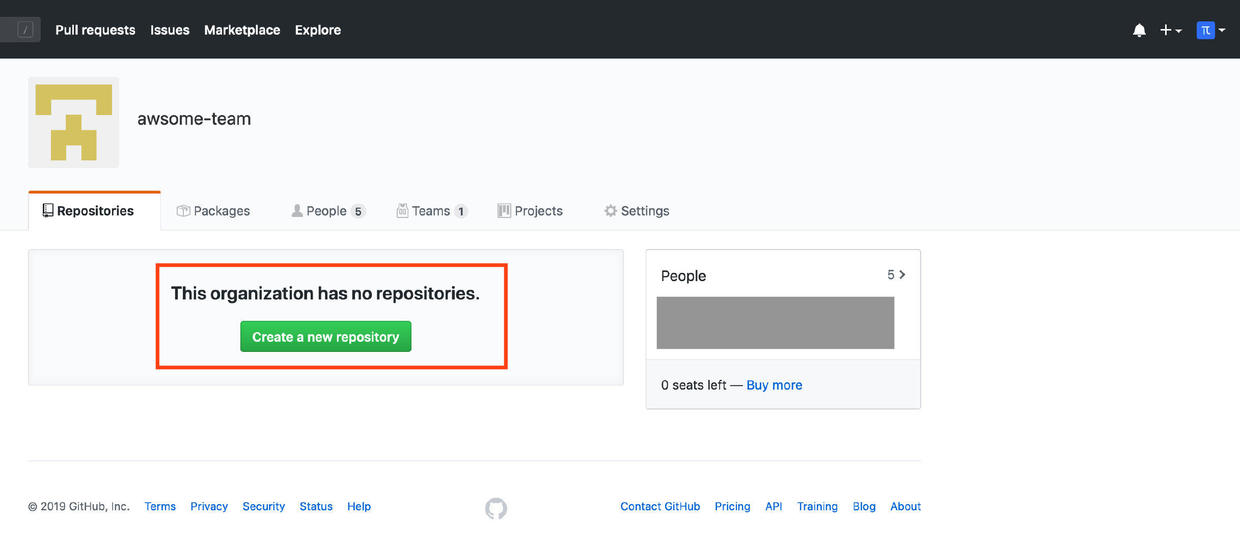Check GitHub Status footer link
Viewport: 1240px width, 550px height.
(x=316, y=507)
